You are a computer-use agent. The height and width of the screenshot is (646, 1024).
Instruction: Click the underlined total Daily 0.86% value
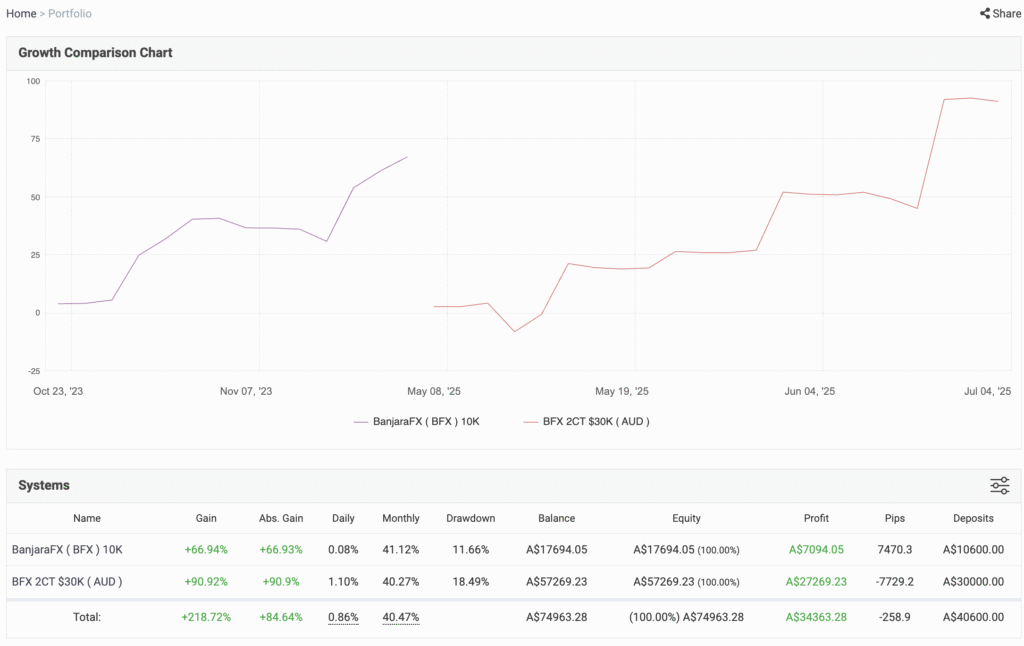[343, 617]
